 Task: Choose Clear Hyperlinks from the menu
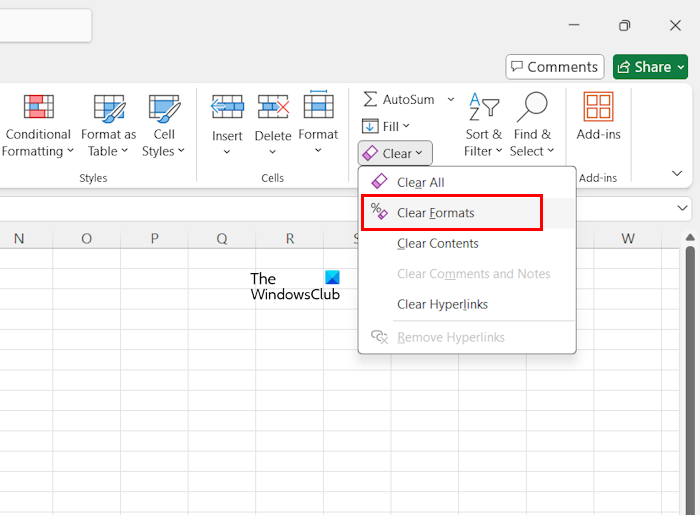click(467, 304)
